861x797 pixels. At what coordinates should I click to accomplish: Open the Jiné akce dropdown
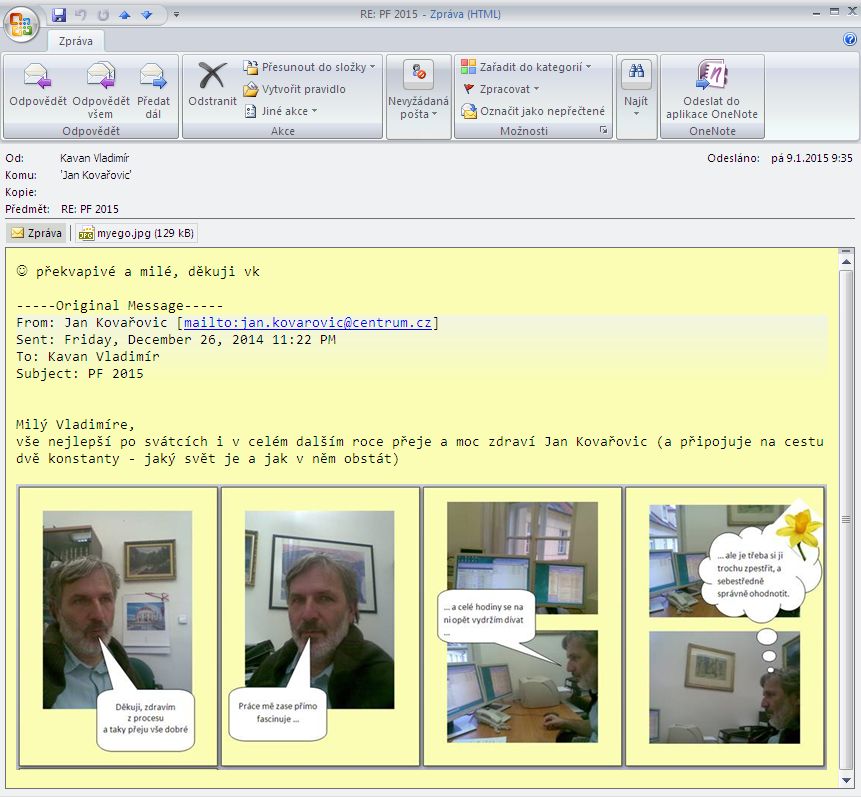[314, 111]
